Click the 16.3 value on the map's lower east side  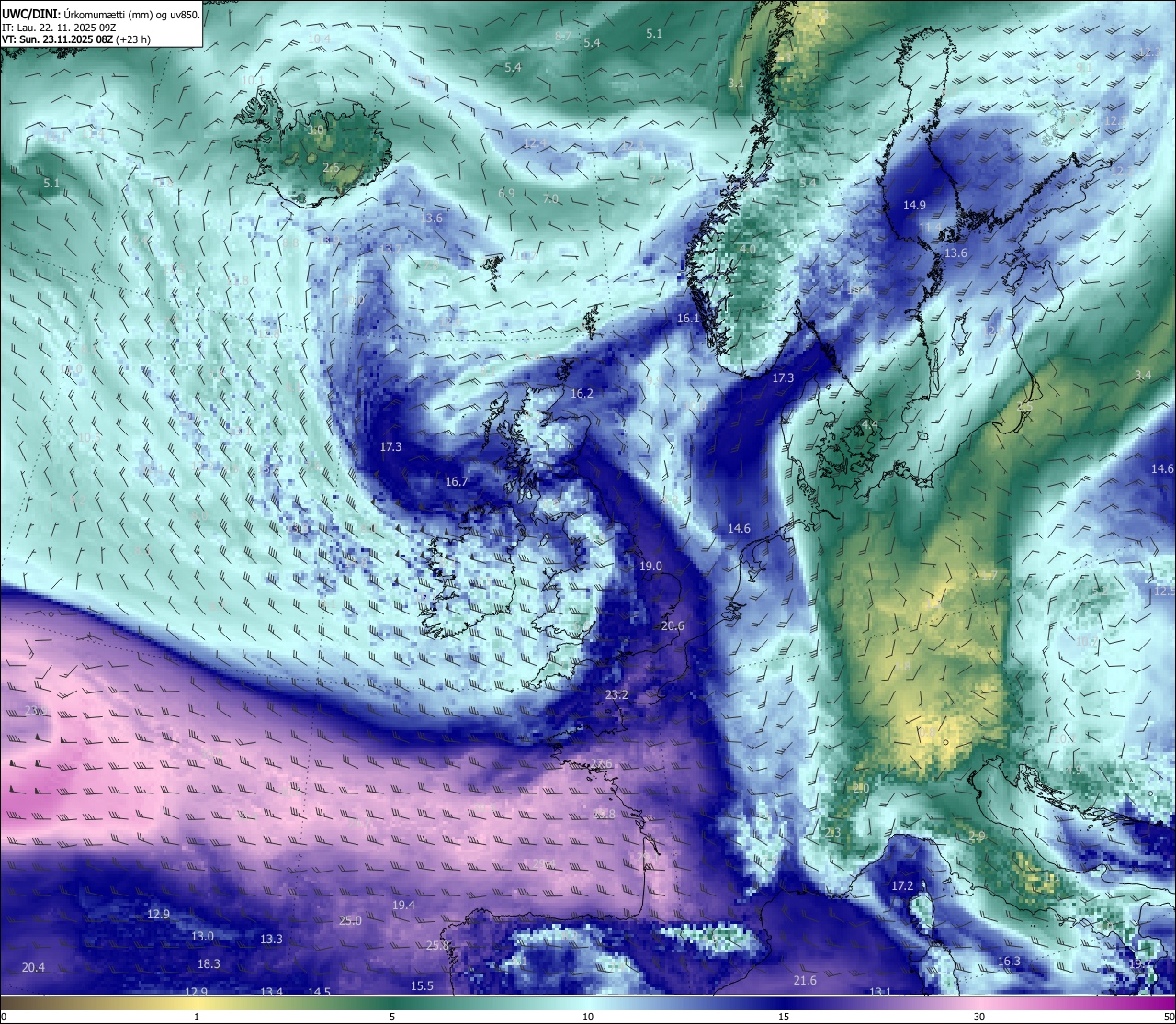[x=1009, y=962]
